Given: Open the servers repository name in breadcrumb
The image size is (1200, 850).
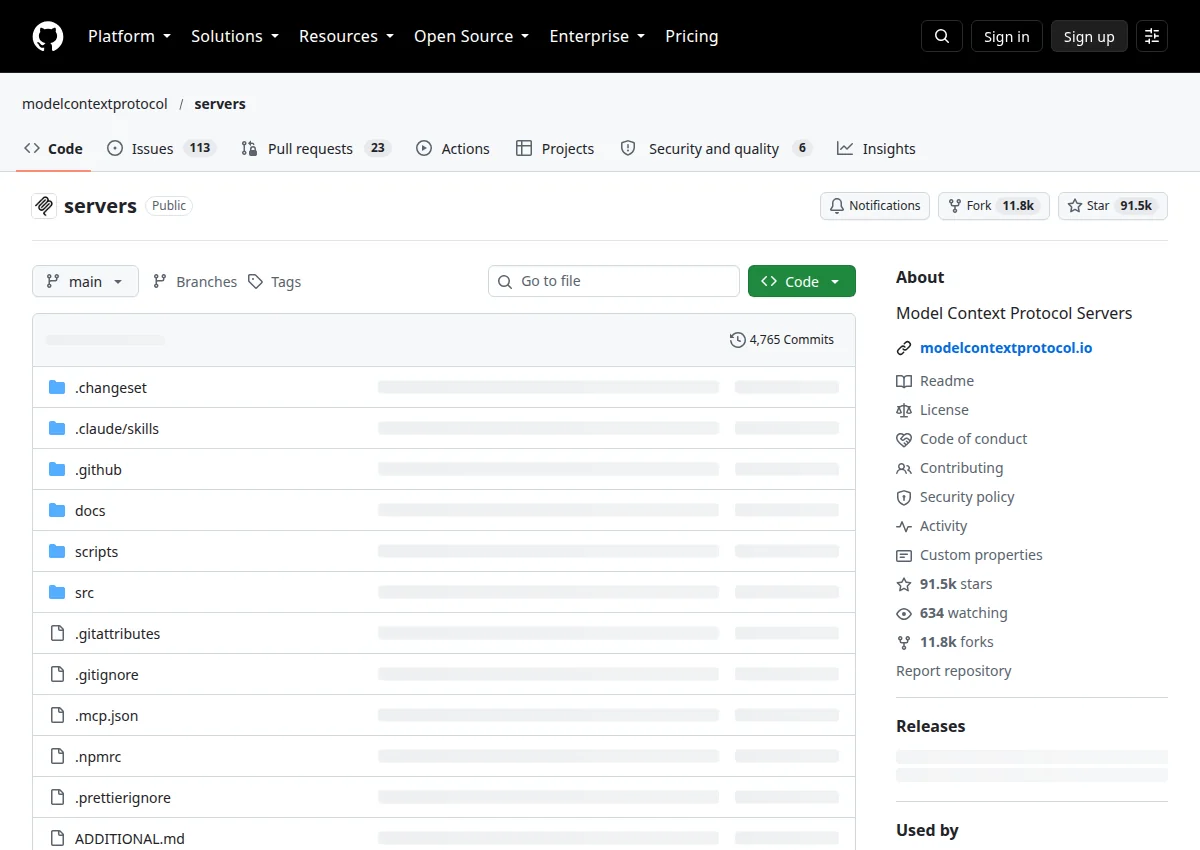Looking at the screenshot, I should coord(220,104).
